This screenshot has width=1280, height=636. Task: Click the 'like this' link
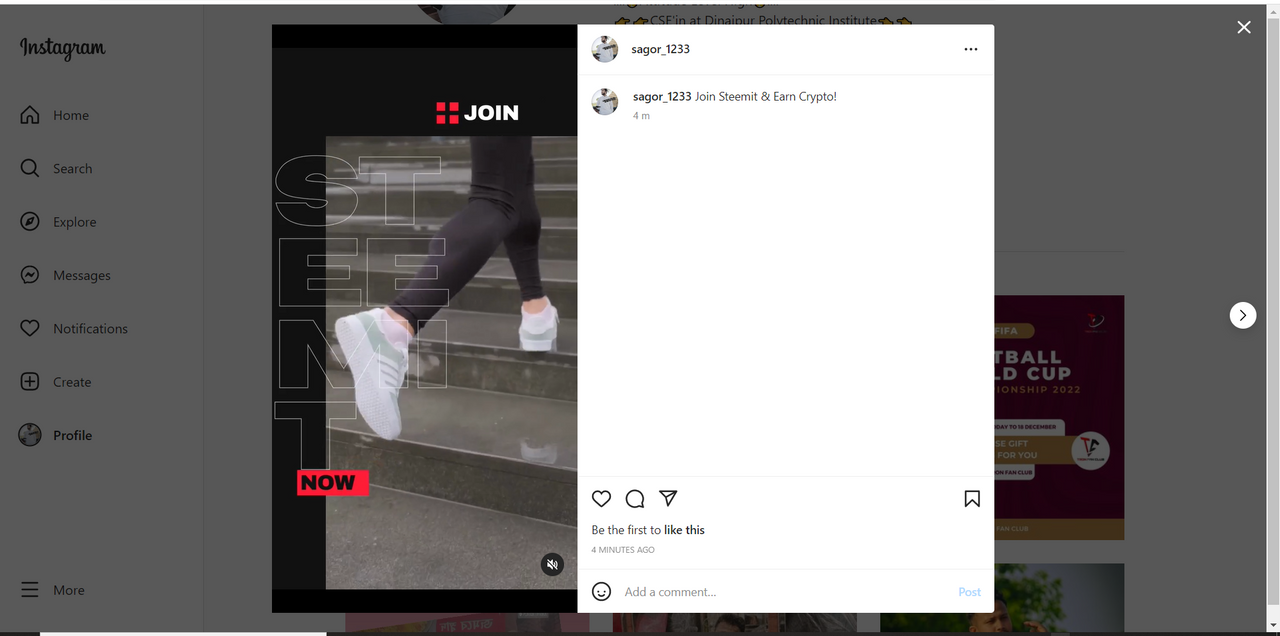[x=684, y=530]
